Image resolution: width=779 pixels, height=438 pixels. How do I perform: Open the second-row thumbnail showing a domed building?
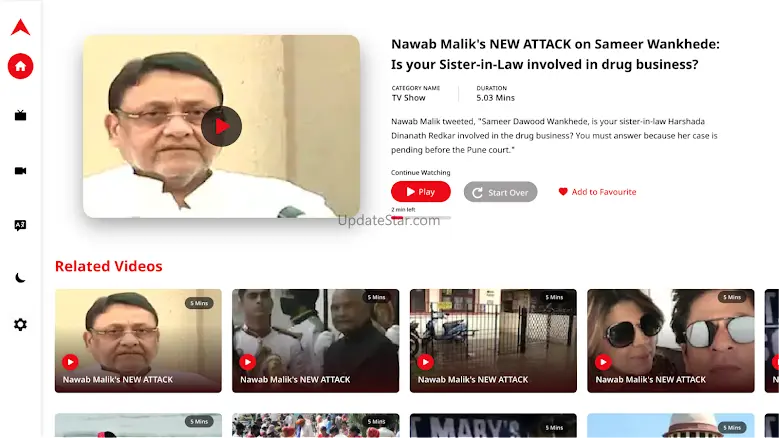[671, 426]
